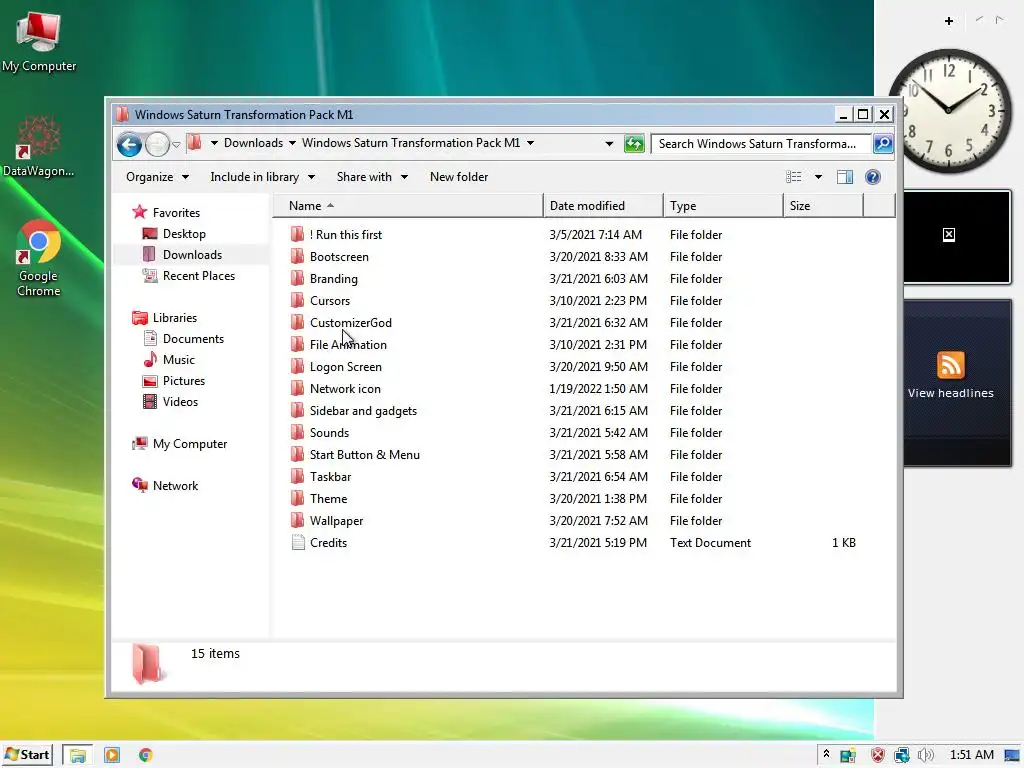Expand view options dropdown arrow
This screenshot has width=1024, height=768.
818,177
